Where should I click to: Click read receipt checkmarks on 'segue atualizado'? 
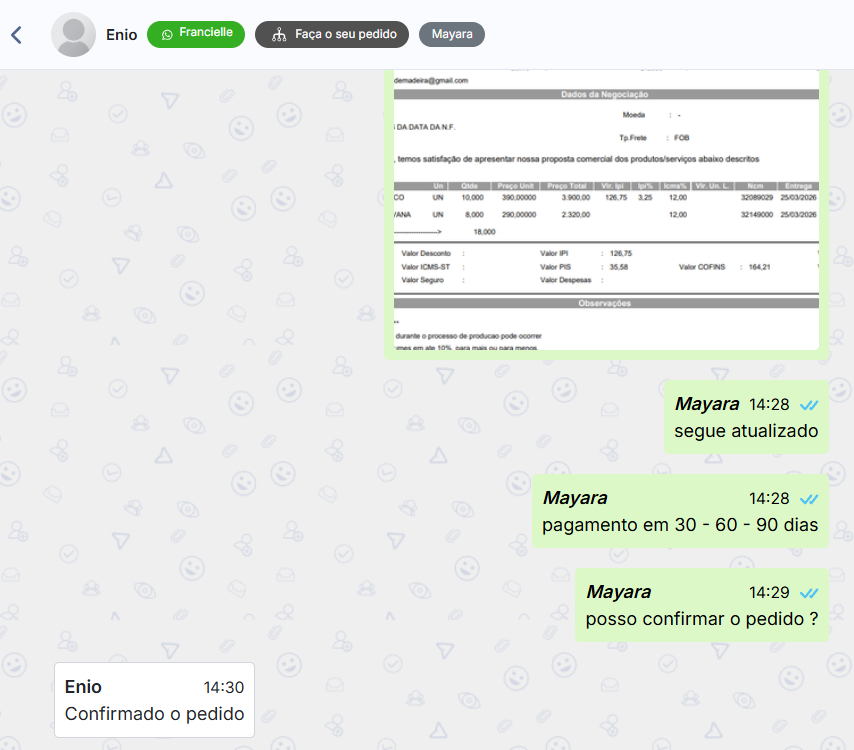(x=809, y=405)
